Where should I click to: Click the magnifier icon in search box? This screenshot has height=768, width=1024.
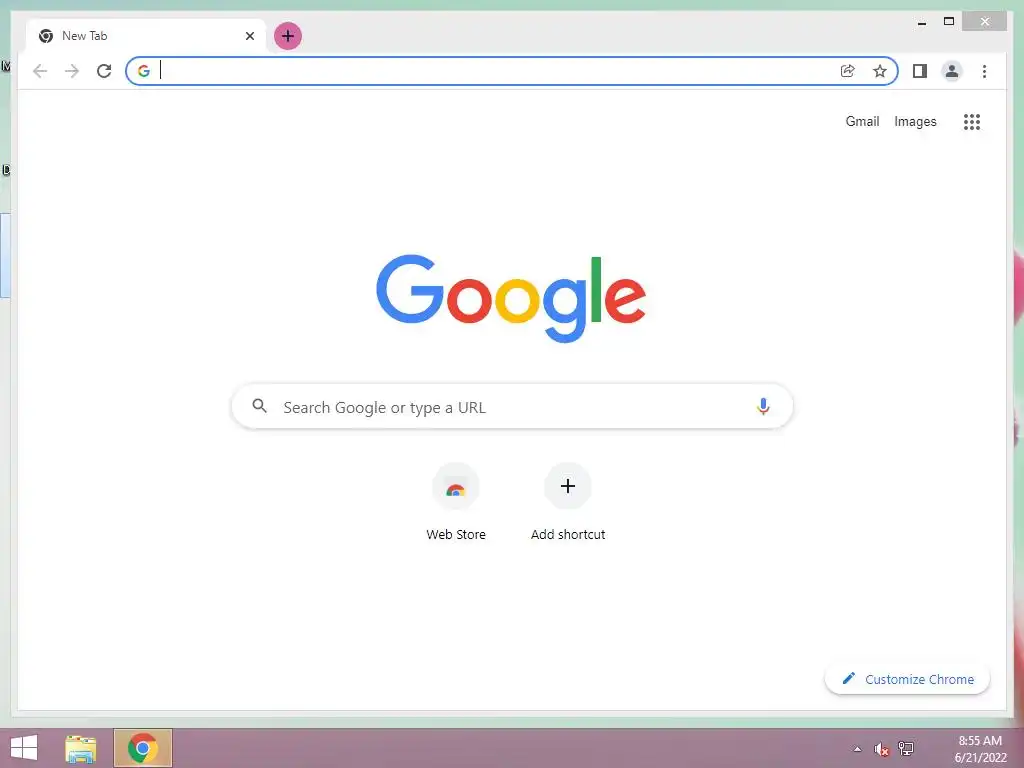259,406
